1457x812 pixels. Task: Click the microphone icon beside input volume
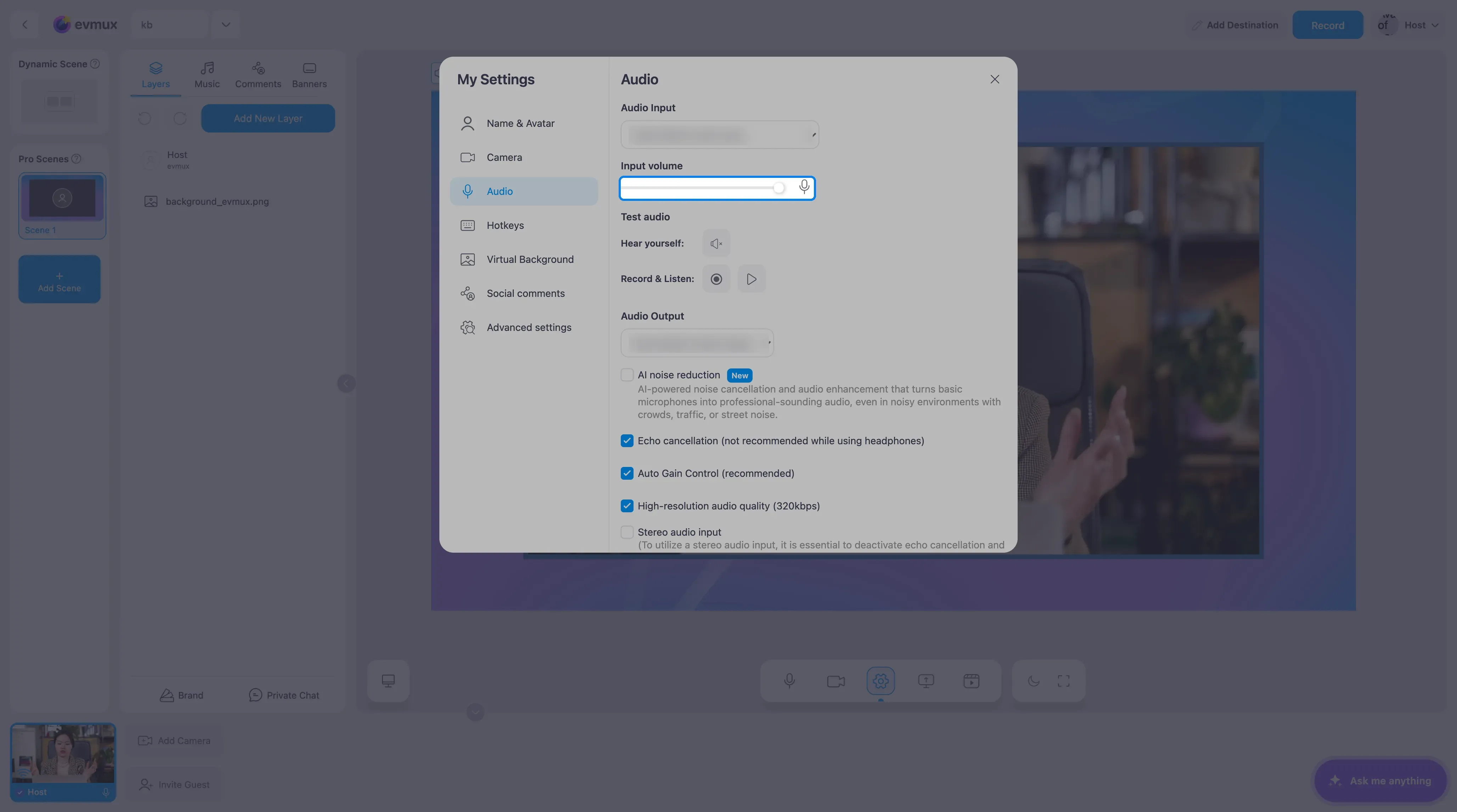point(804,187)
